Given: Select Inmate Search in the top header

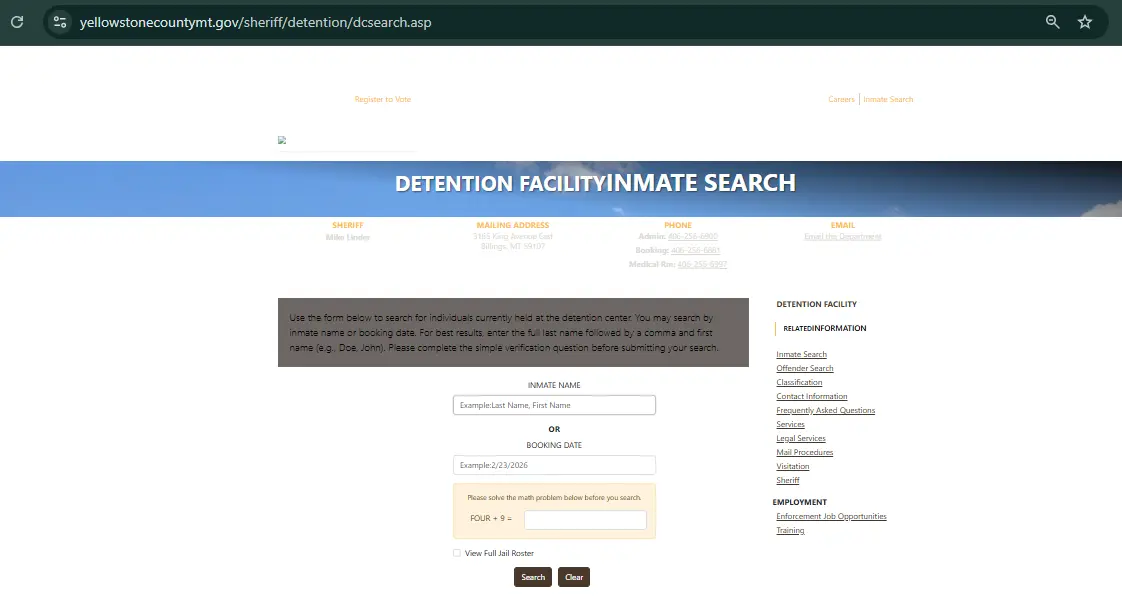Looking at the screenshot, I should coord(888,100).
